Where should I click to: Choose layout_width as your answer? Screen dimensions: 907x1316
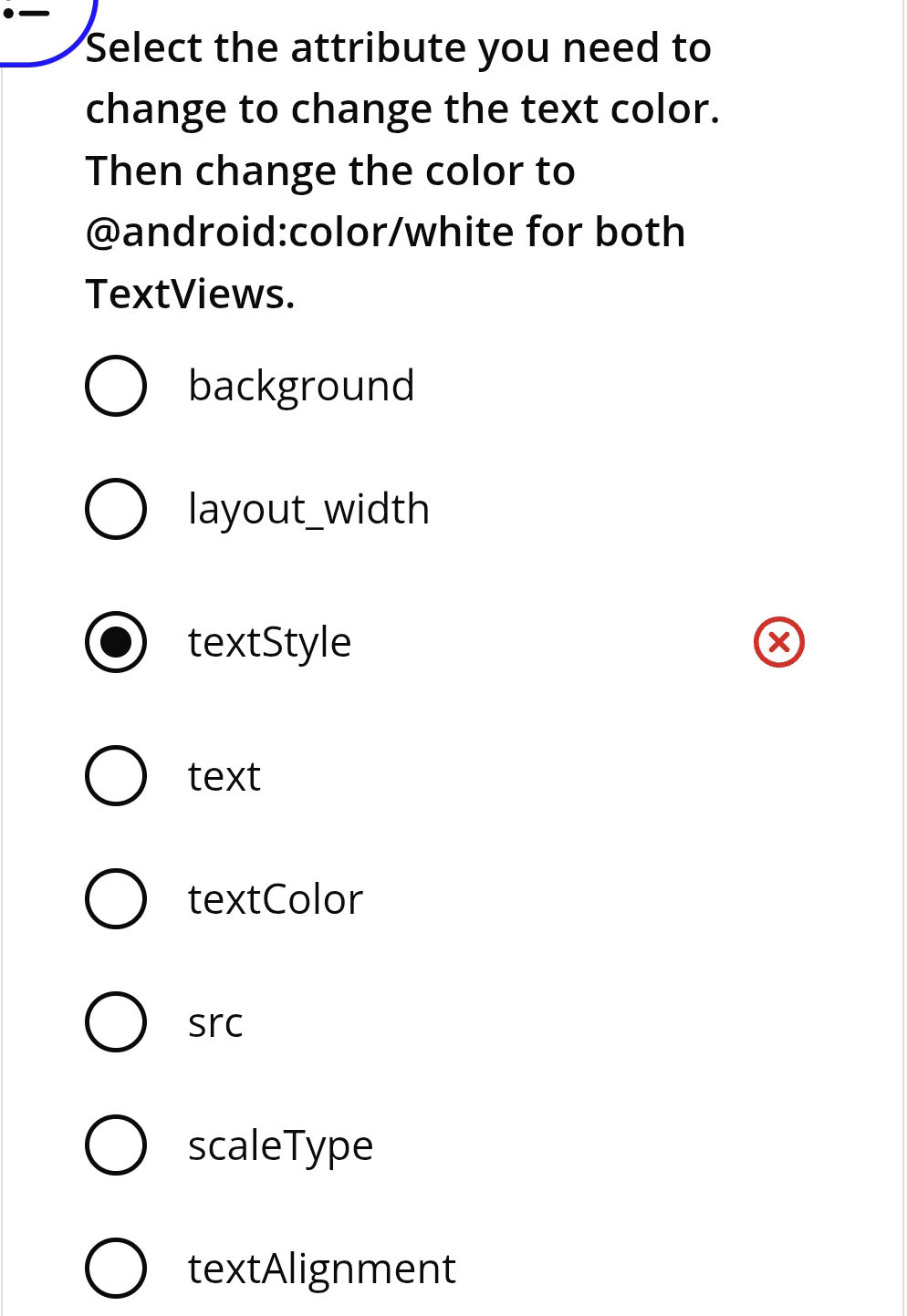(x=116, y=508)
